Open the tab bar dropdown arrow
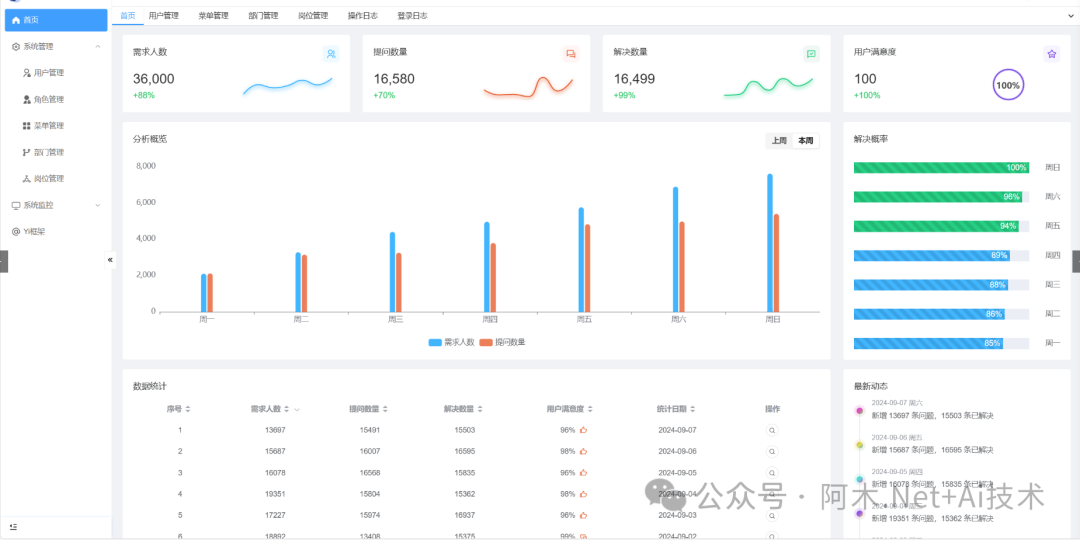The image size is (1080, 540). tap(1071, 15)
